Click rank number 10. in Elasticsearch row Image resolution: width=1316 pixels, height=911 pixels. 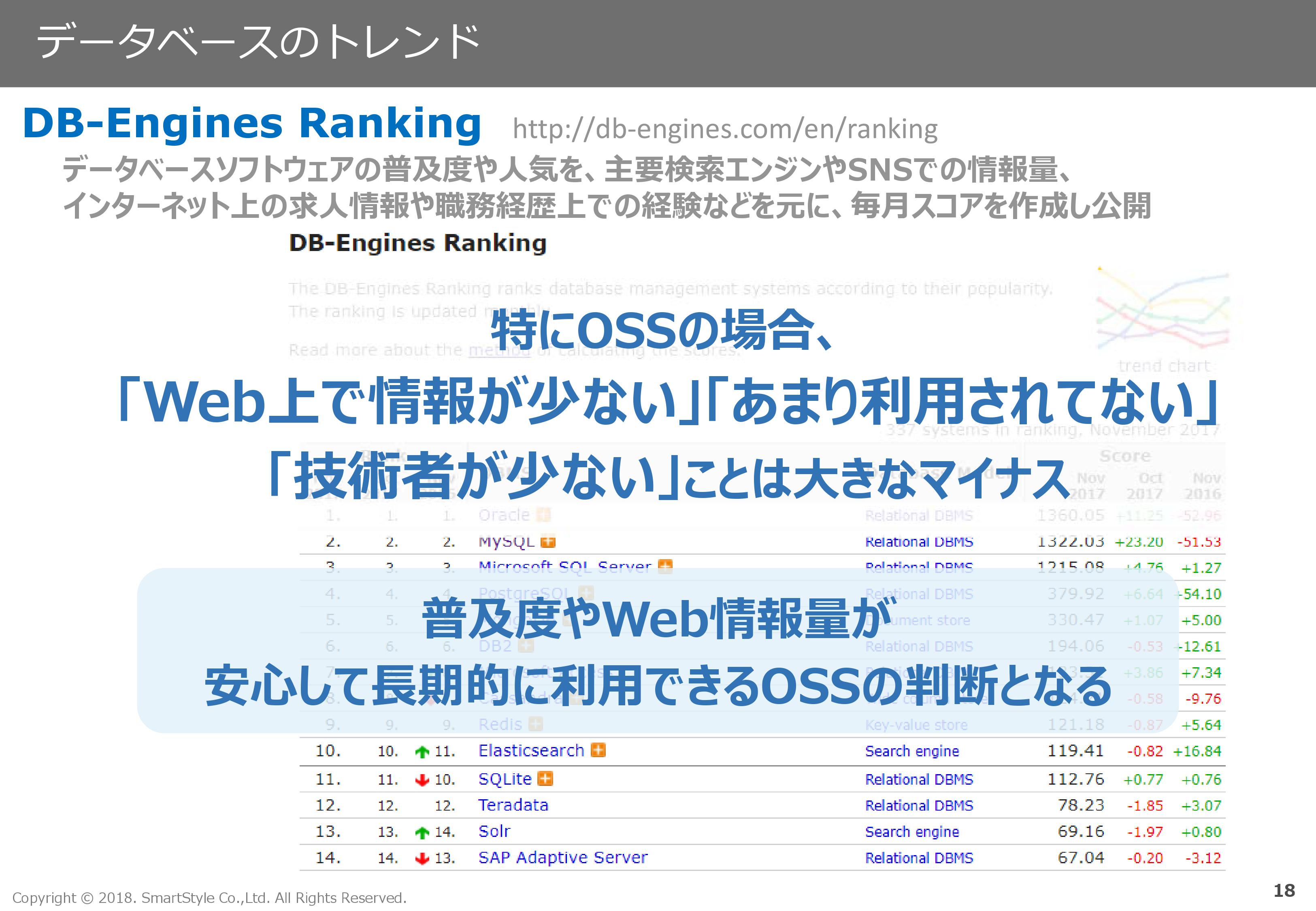tap(328, 751)
